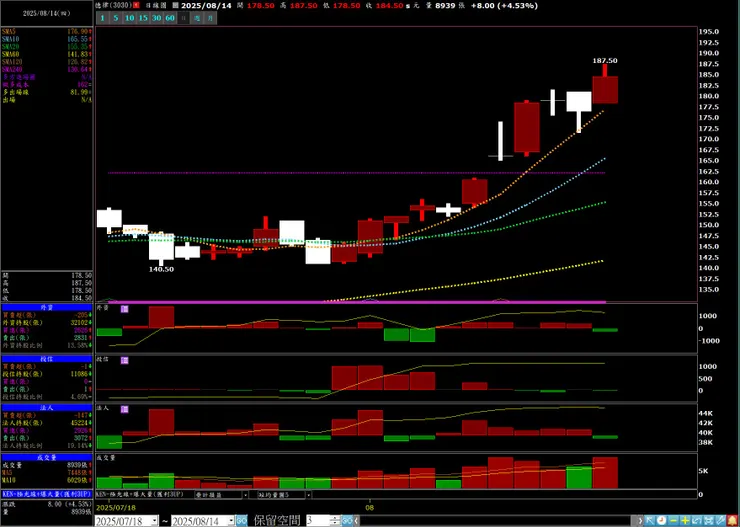Click the SMA120 row in legend
Viewport: 740px width, 527px height.
click(47, 62)
